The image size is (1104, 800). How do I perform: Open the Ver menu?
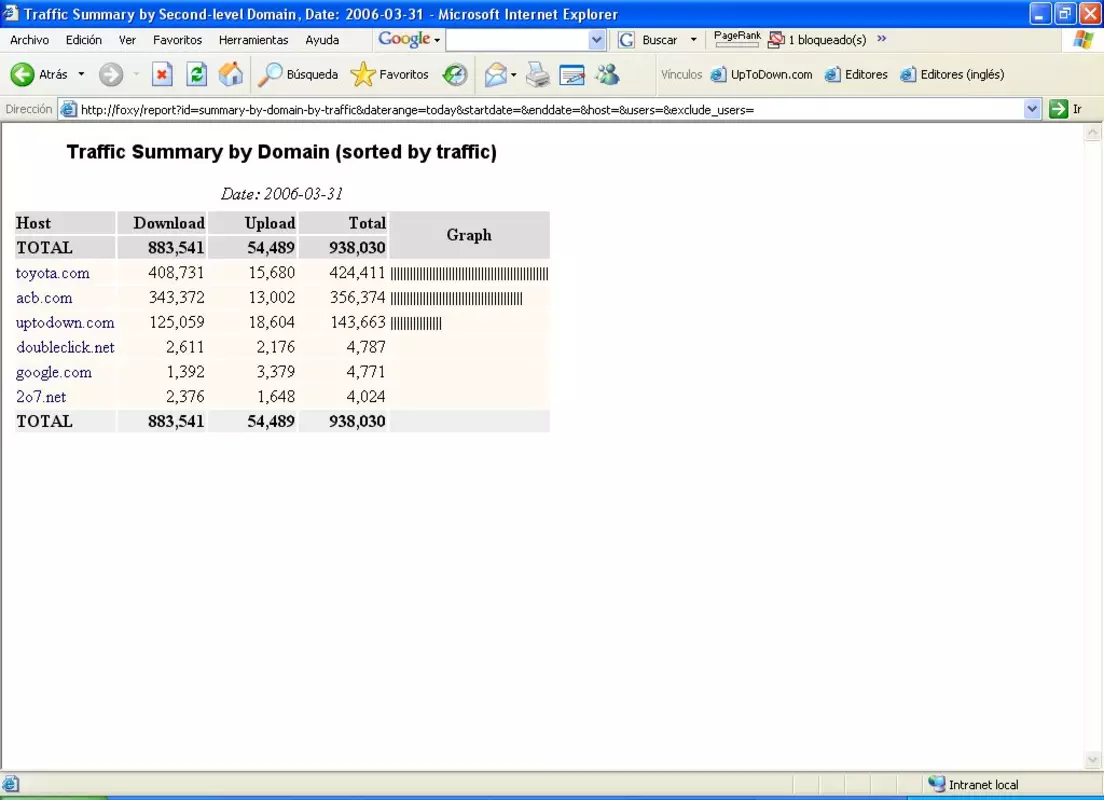(x=127, y=40)
